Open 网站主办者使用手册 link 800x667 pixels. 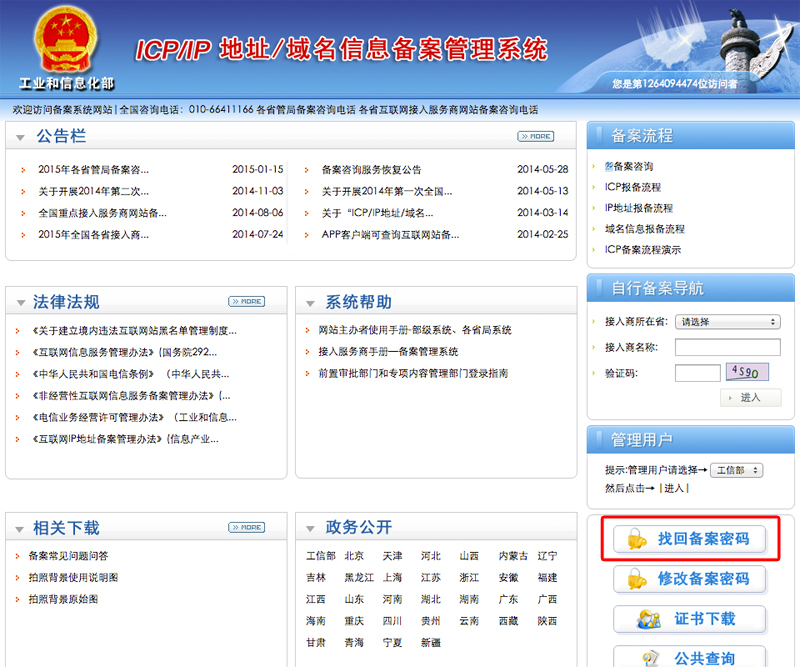pos(415,330)
